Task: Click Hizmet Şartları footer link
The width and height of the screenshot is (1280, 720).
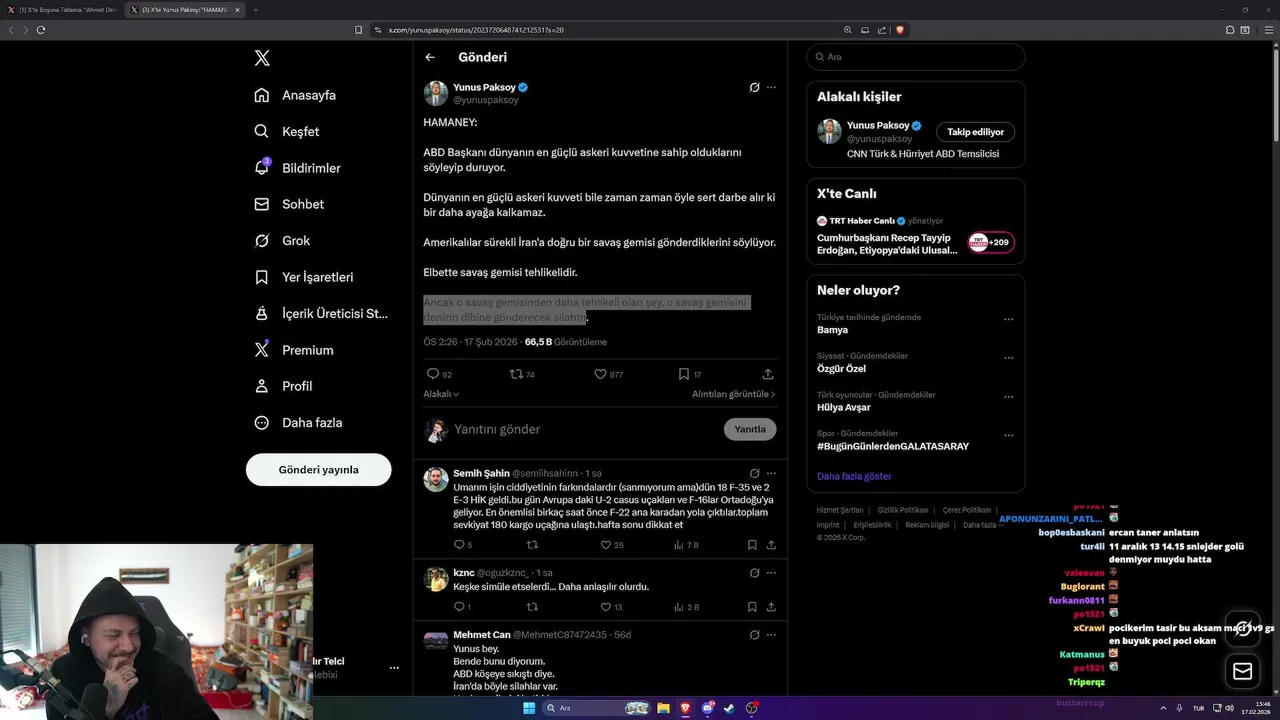Action: pyautogui.click(x=840, y=510)
